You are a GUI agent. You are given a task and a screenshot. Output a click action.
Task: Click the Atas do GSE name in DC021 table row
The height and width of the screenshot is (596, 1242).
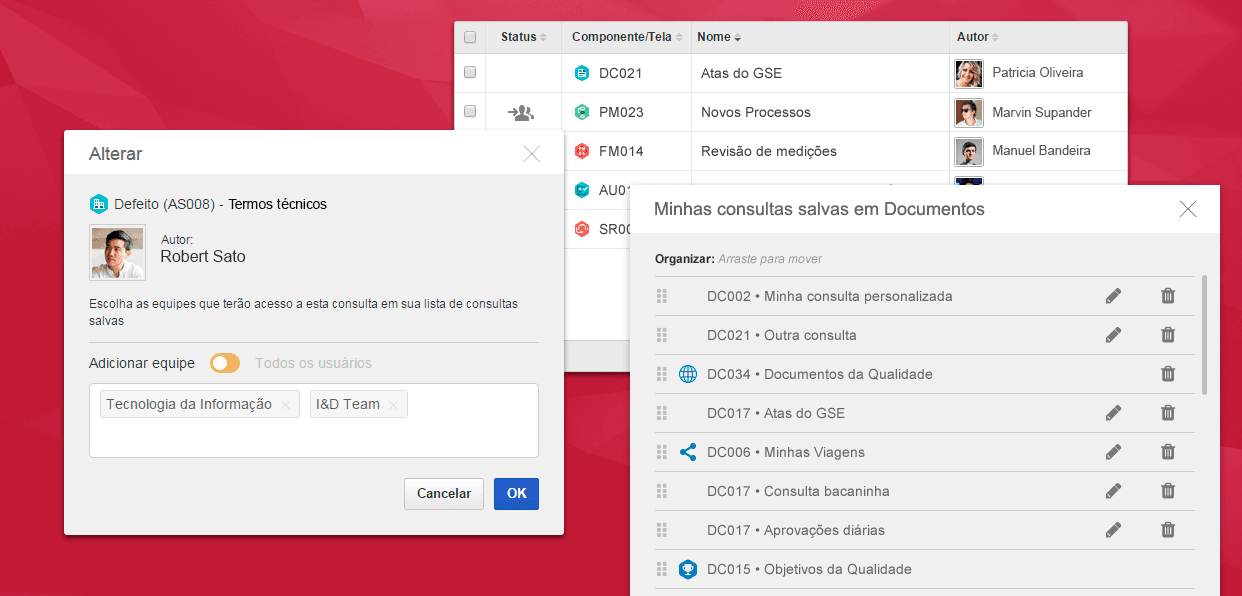point(741,73)
